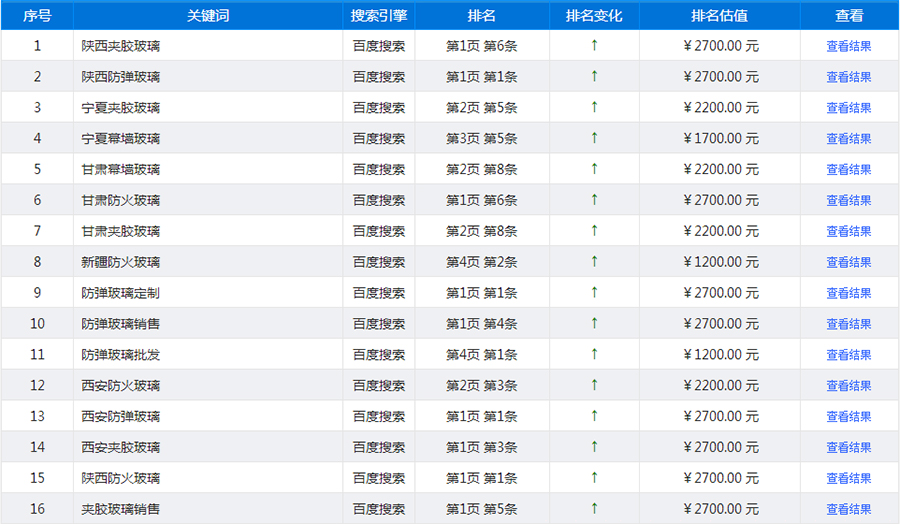Select keyword 夹胶玻璃销售
Screen dimensions: 900x524
[x=121, y=510]
